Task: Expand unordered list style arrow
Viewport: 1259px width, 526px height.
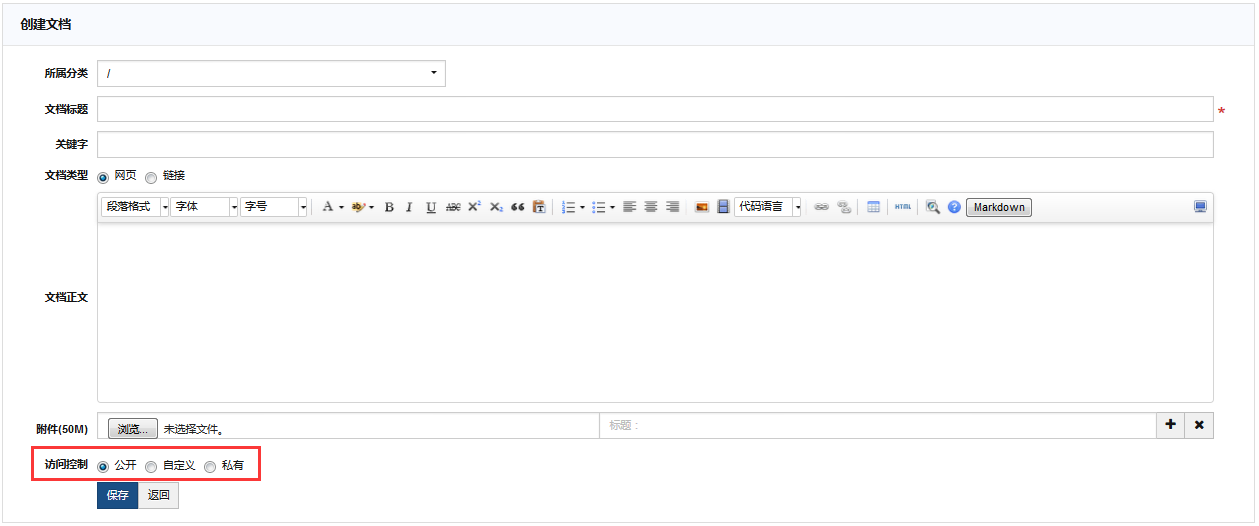Action: click(612, 207)
